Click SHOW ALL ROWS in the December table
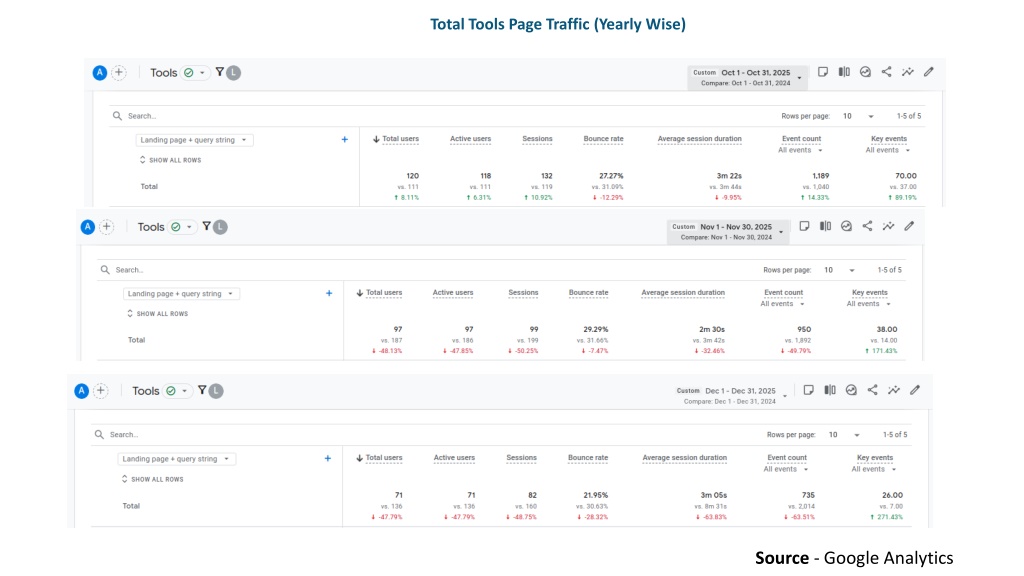The height and width of the screenshot is (576, 1024). pos(152,479)
